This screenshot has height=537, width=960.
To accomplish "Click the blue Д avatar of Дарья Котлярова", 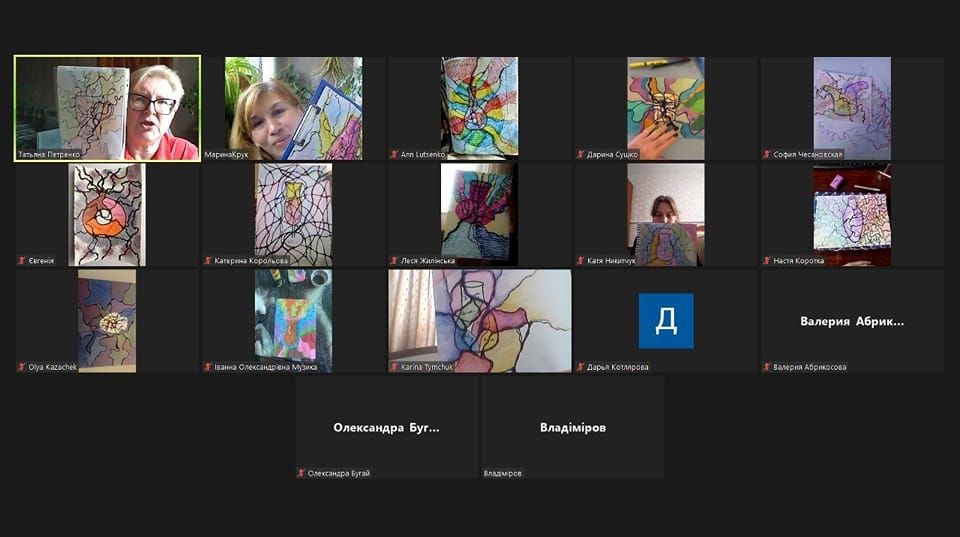I will pyautogui.click(x=666, y=321).
